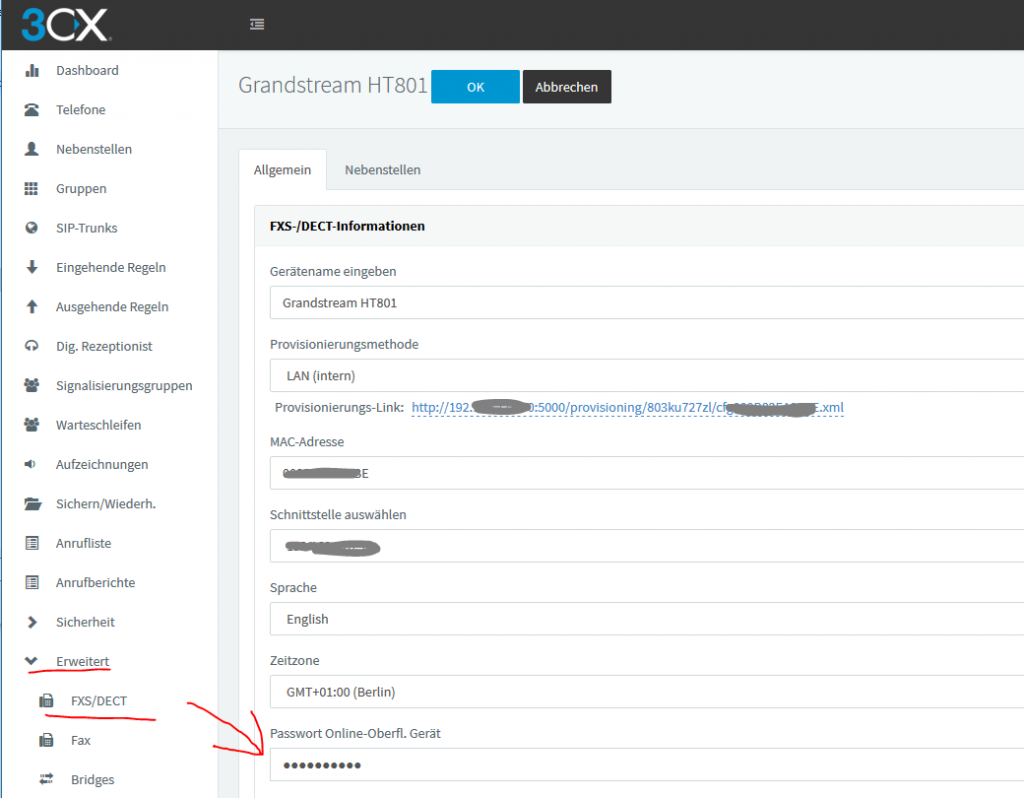Switch to the Allgemein tab
This screenshot has width=1024, height=798.
[x=282, y=170]
